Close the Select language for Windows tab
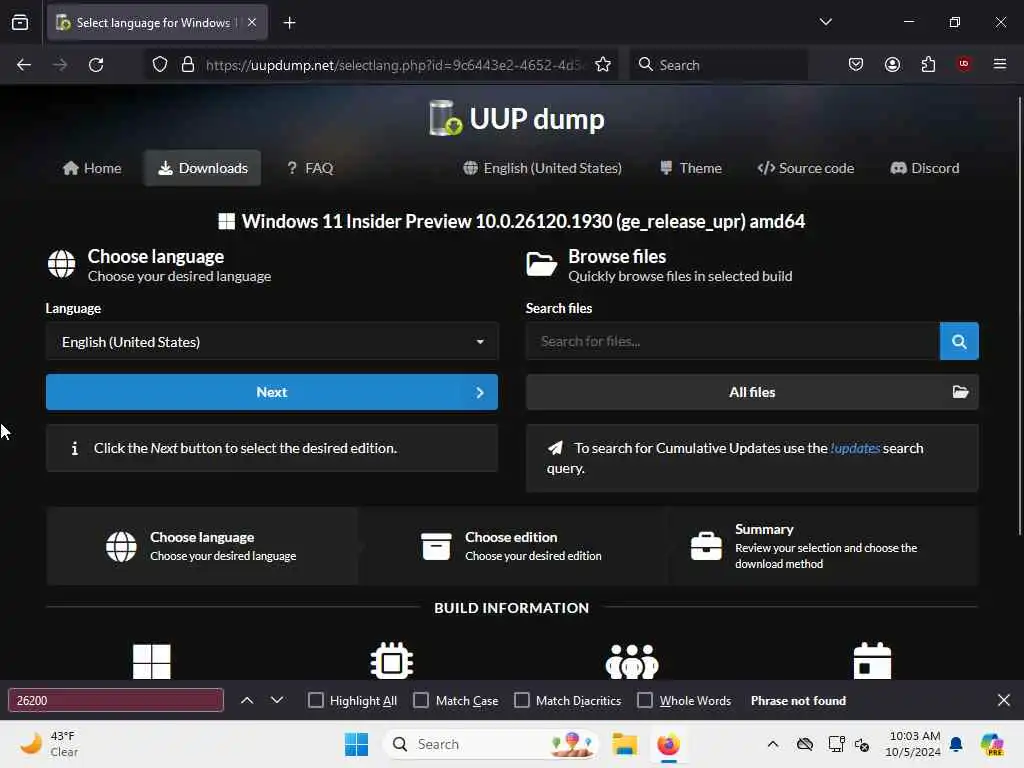 [252, 22]
